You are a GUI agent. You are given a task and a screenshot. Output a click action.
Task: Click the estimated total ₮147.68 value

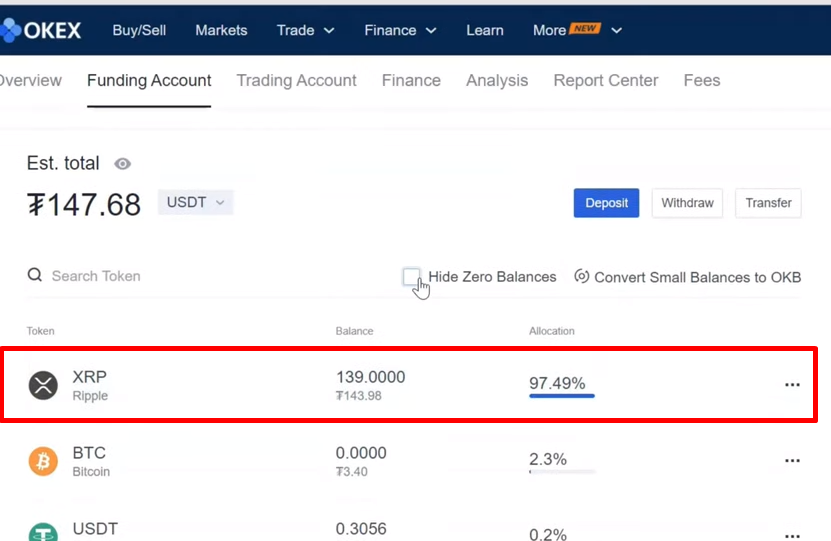click(84, 205)
